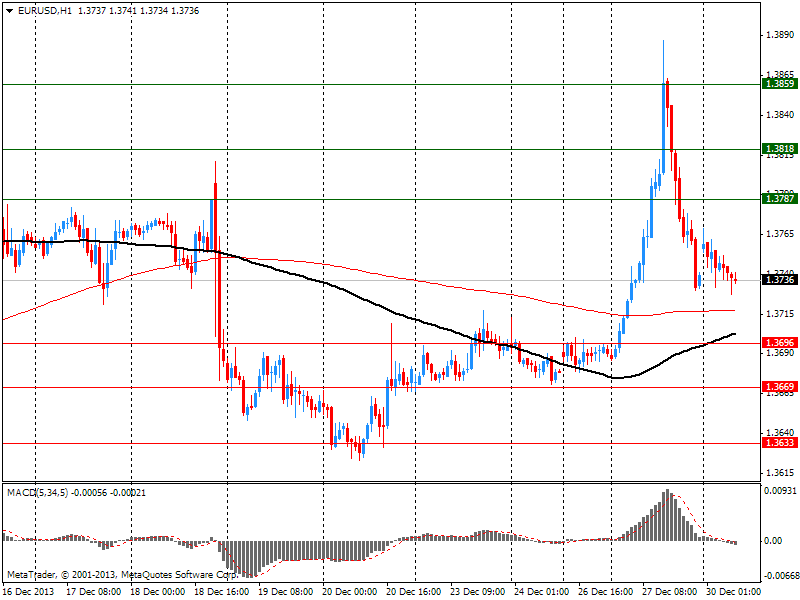Click the 1.3615 price scale value
The height and width of the screenshot is (600, 800).
[780, 473]
